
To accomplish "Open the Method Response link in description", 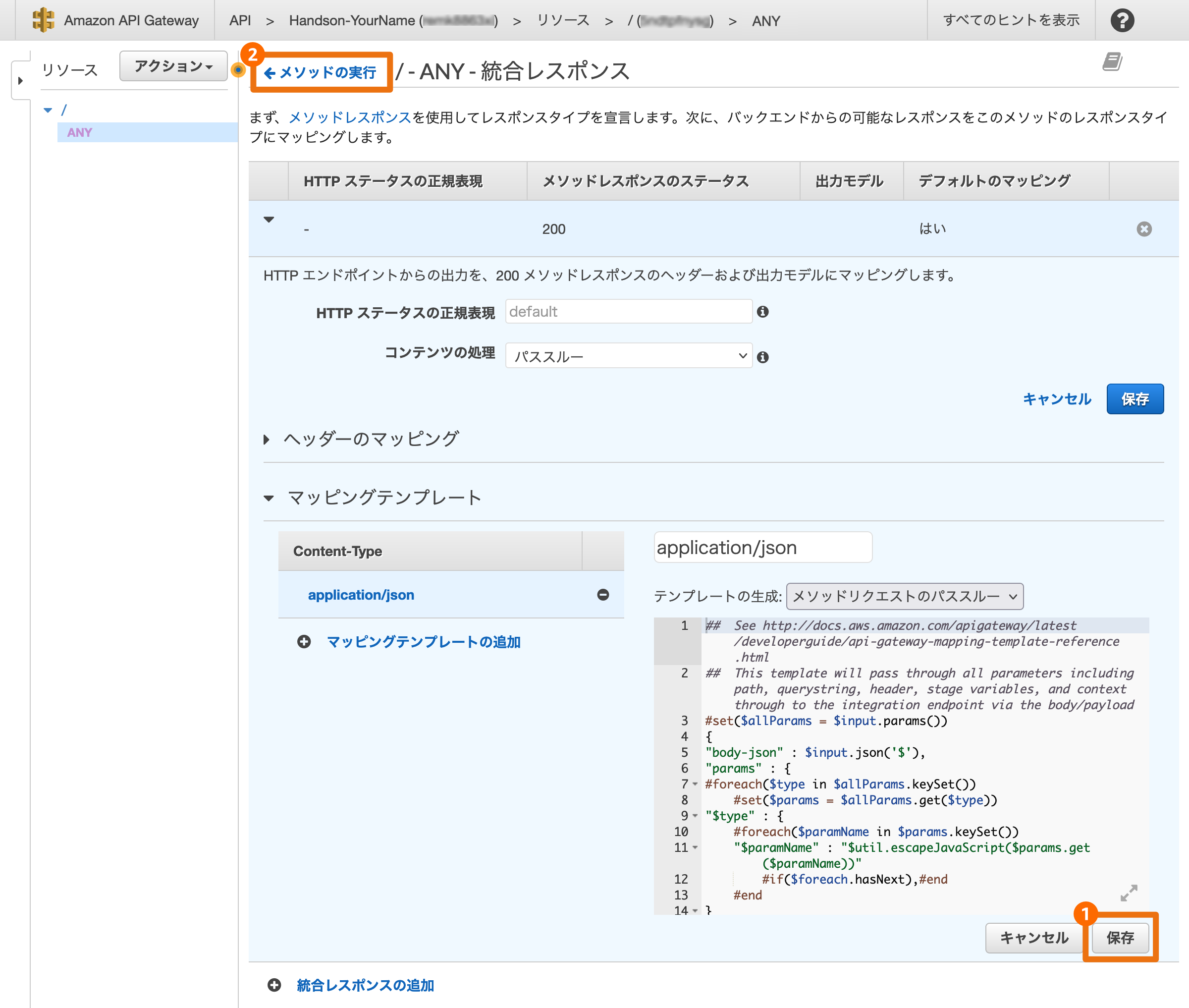I will pyautogui.click(x=350, y=118).
